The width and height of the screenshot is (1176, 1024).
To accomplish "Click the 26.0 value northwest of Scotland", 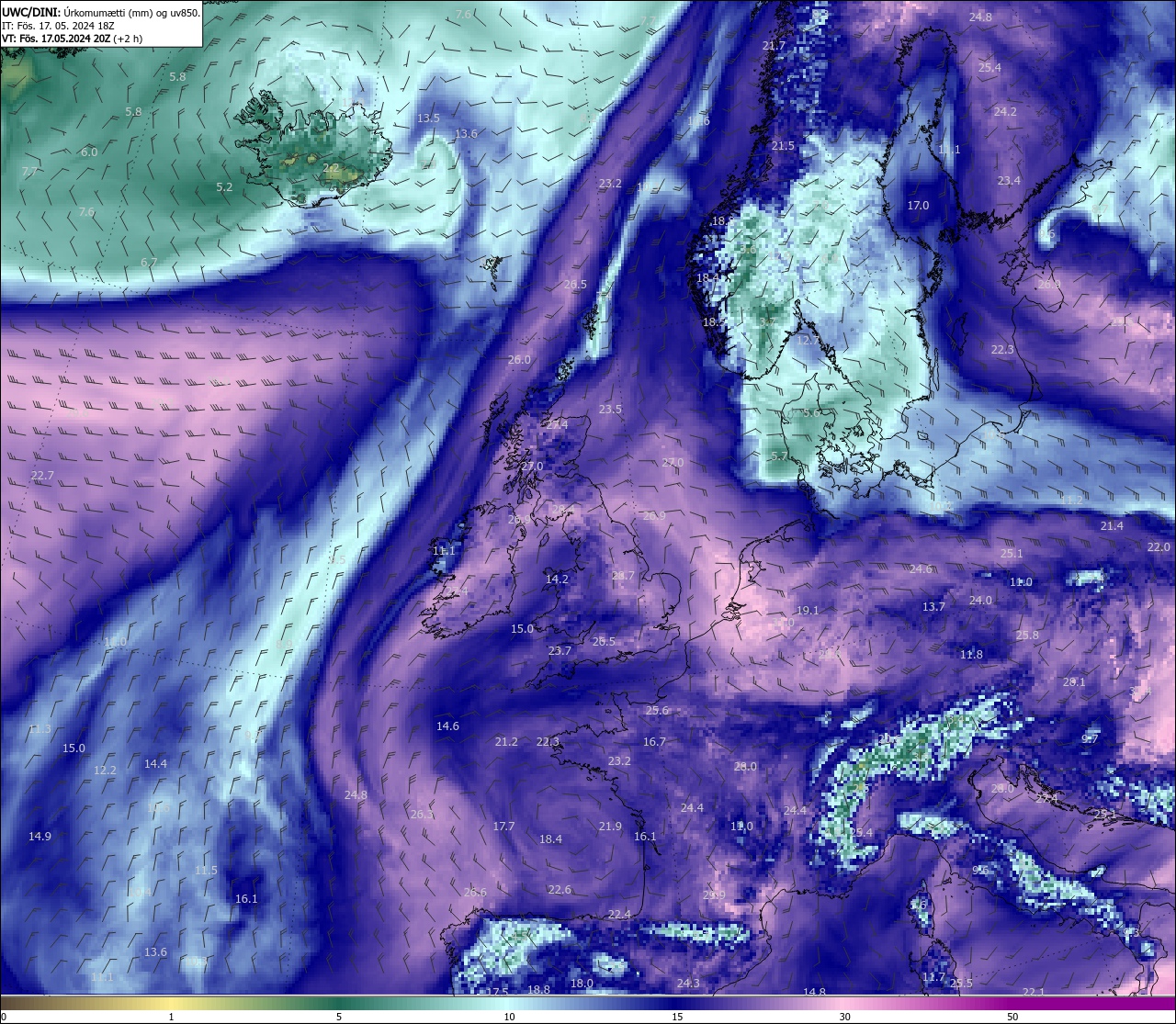I will click(519, 360).
